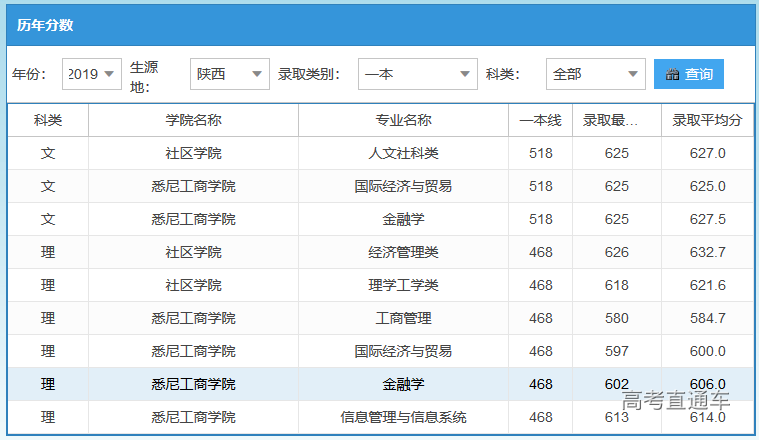
Task: Select the 人文社科类 major row
Action: (403, 153)
